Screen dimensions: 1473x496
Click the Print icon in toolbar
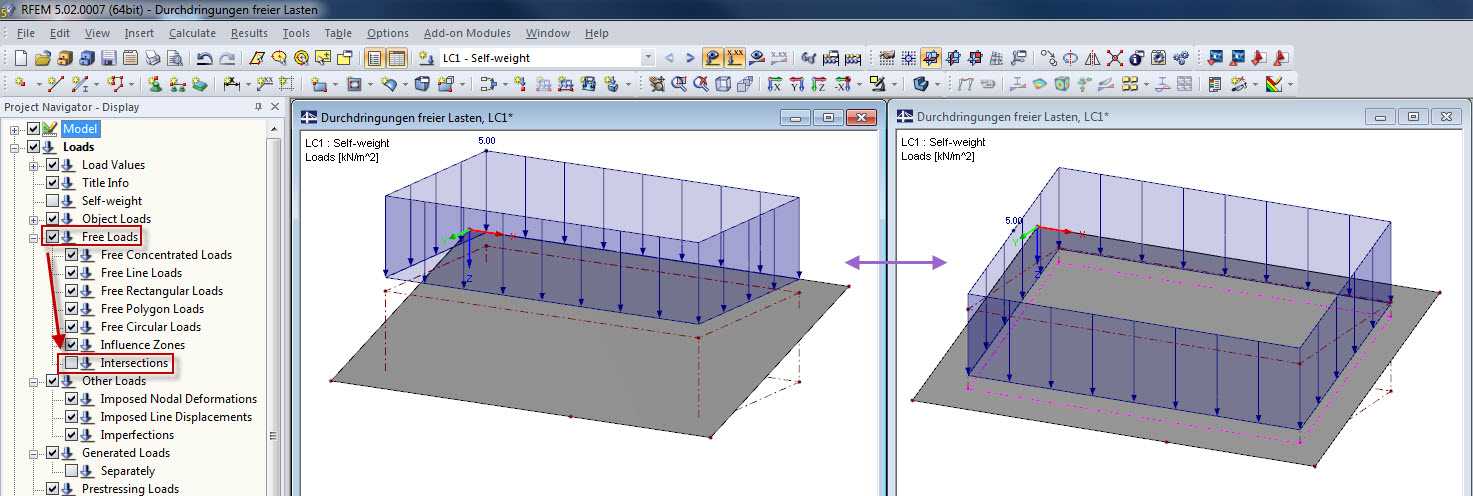[152, 58]
